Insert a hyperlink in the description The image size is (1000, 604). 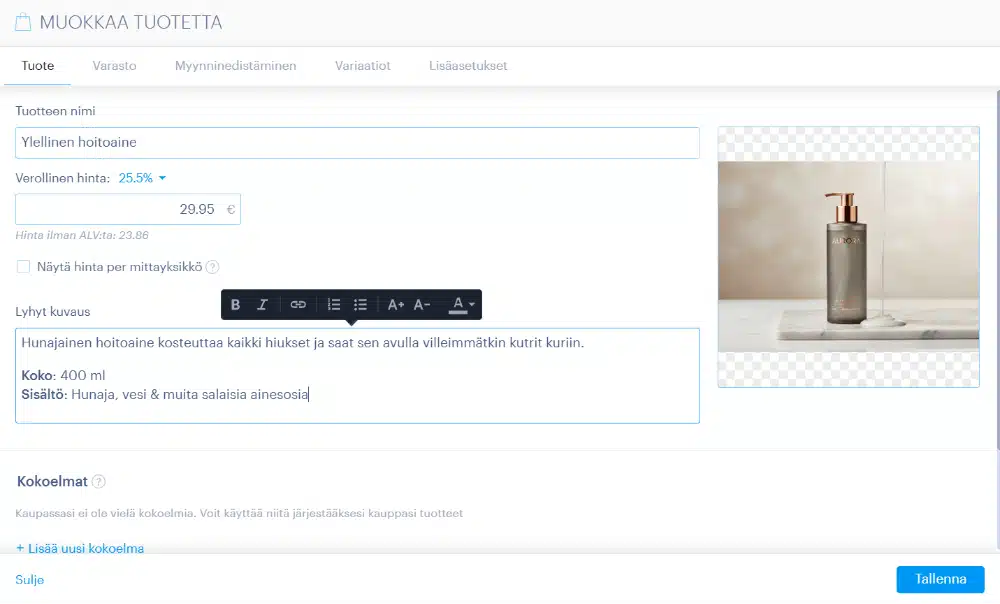tap(299, 305)
